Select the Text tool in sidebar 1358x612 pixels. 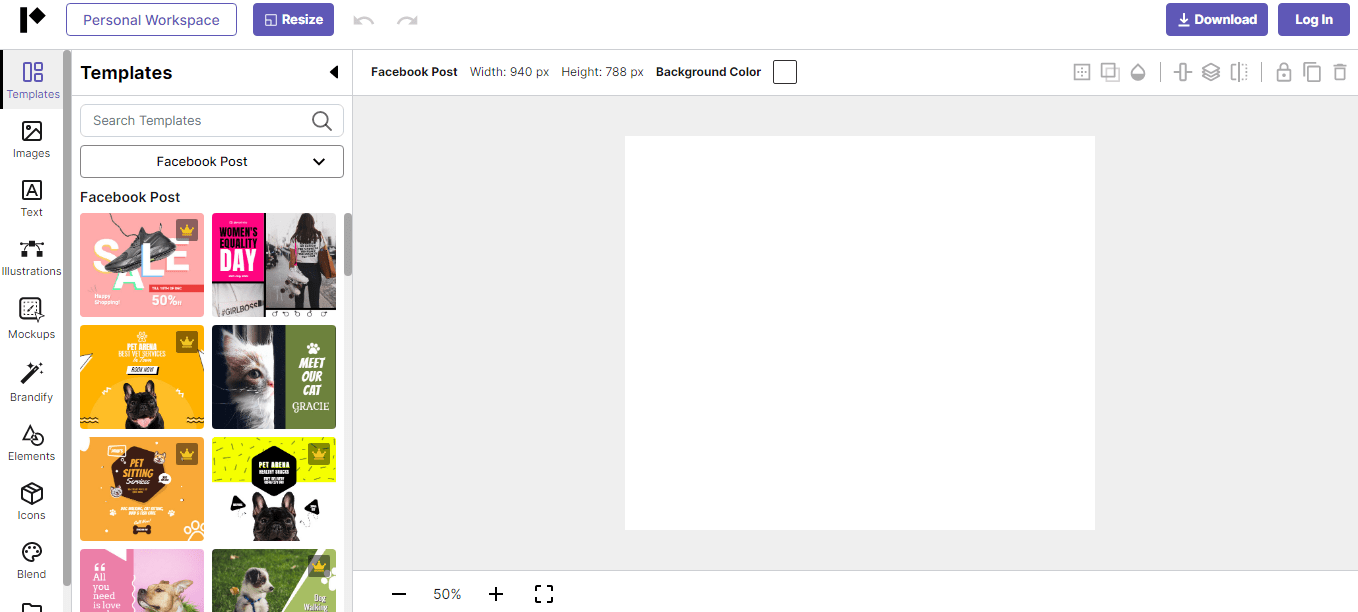tap(32, 198)
